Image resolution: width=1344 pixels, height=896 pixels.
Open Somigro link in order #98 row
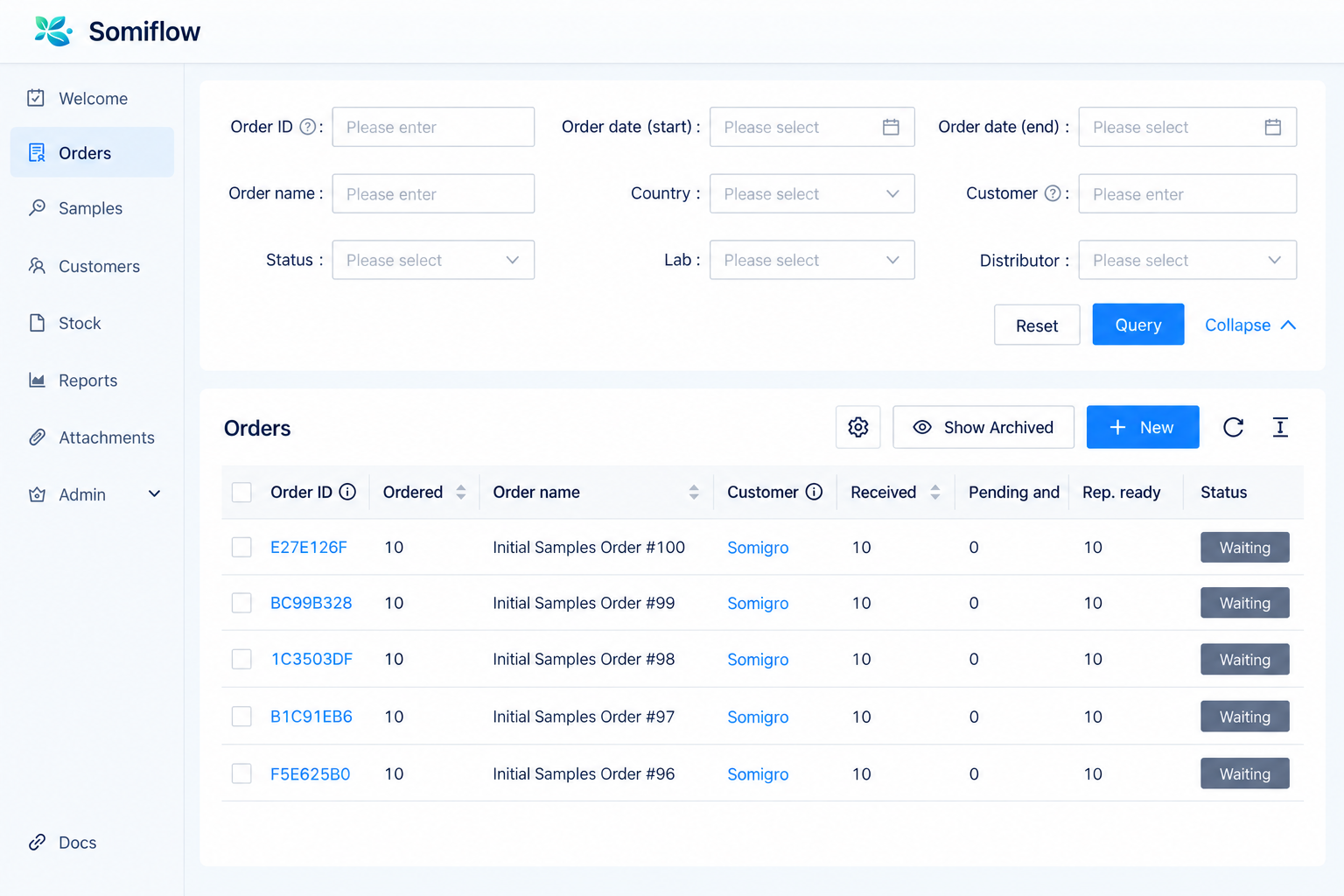[758, 660]
